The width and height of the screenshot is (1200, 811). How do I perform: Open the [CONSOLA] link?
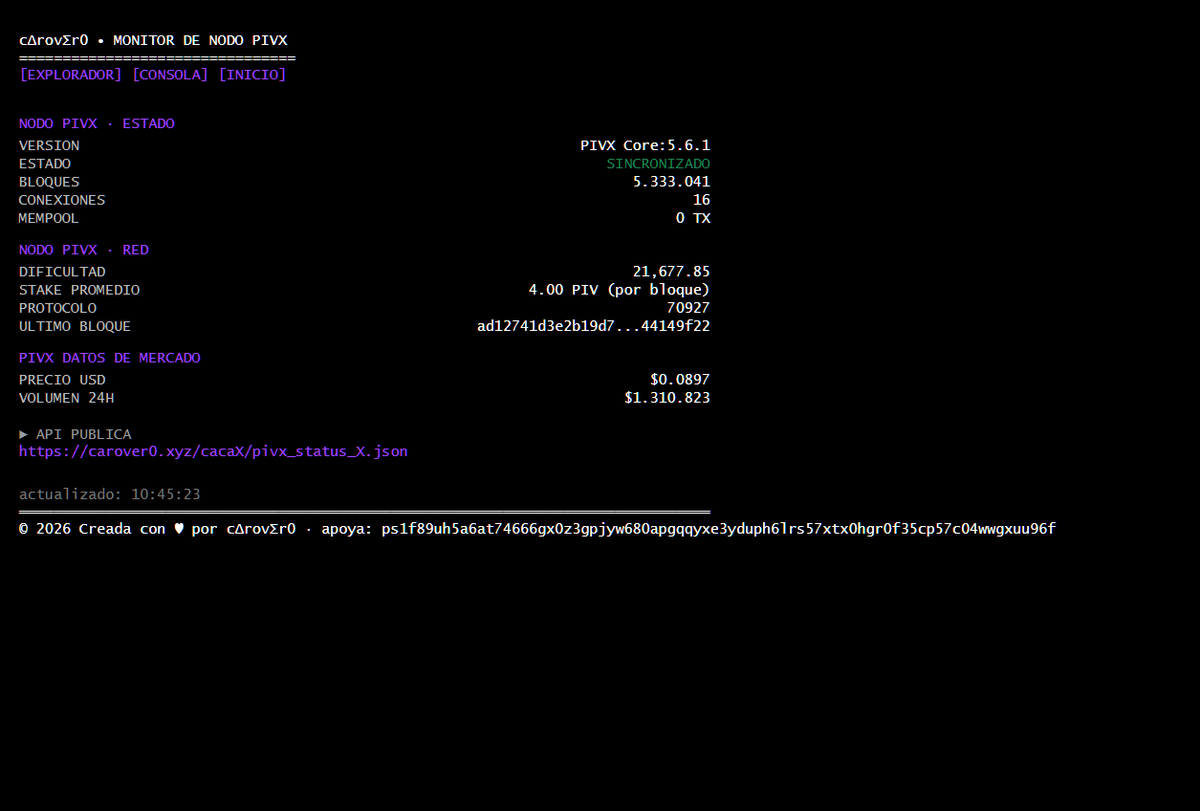click(x=170, y=75)
